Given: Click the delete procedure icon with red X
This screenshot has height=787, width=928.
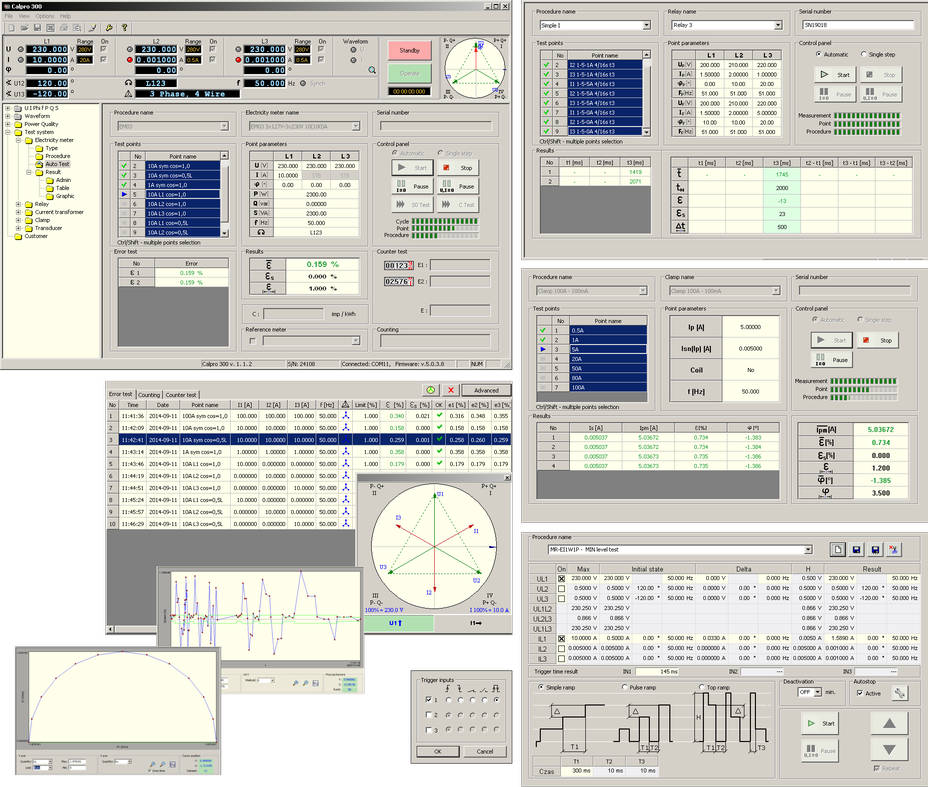Looking at the screenshot, I should coord(894,550).
